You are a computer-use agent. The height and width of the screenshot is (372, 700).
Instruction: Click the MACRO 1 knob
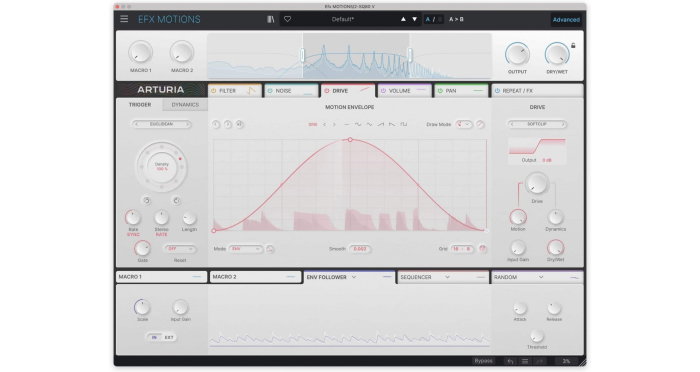tap(140, 52)
